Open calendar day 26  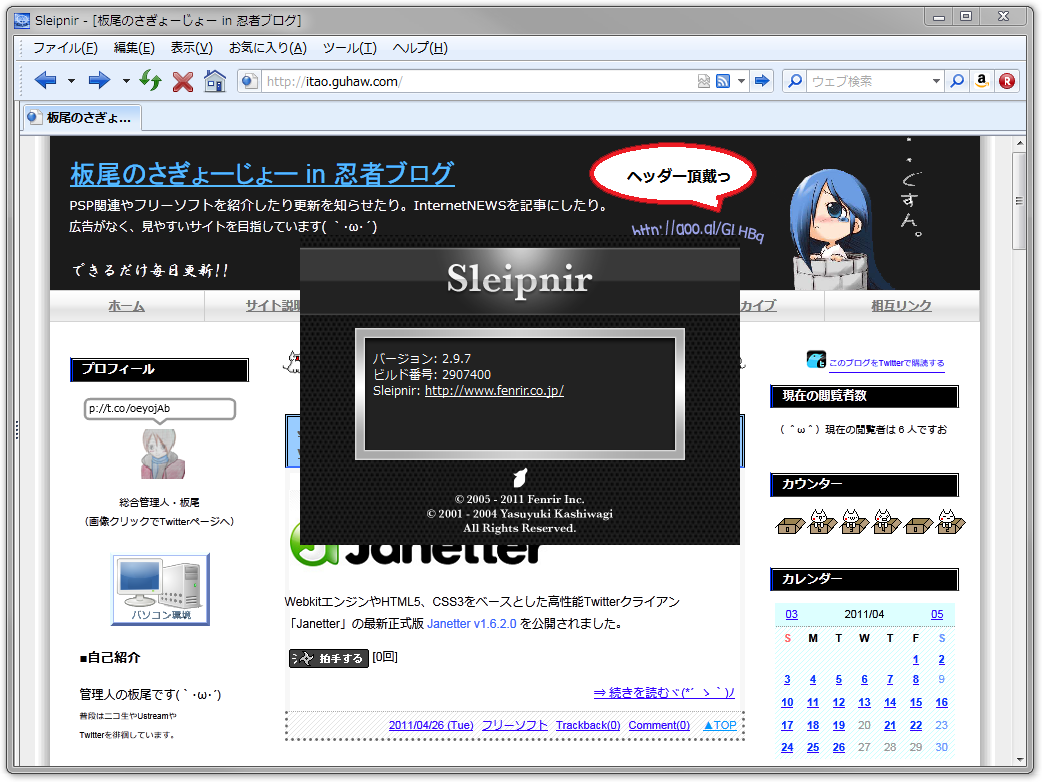[839, 747]
